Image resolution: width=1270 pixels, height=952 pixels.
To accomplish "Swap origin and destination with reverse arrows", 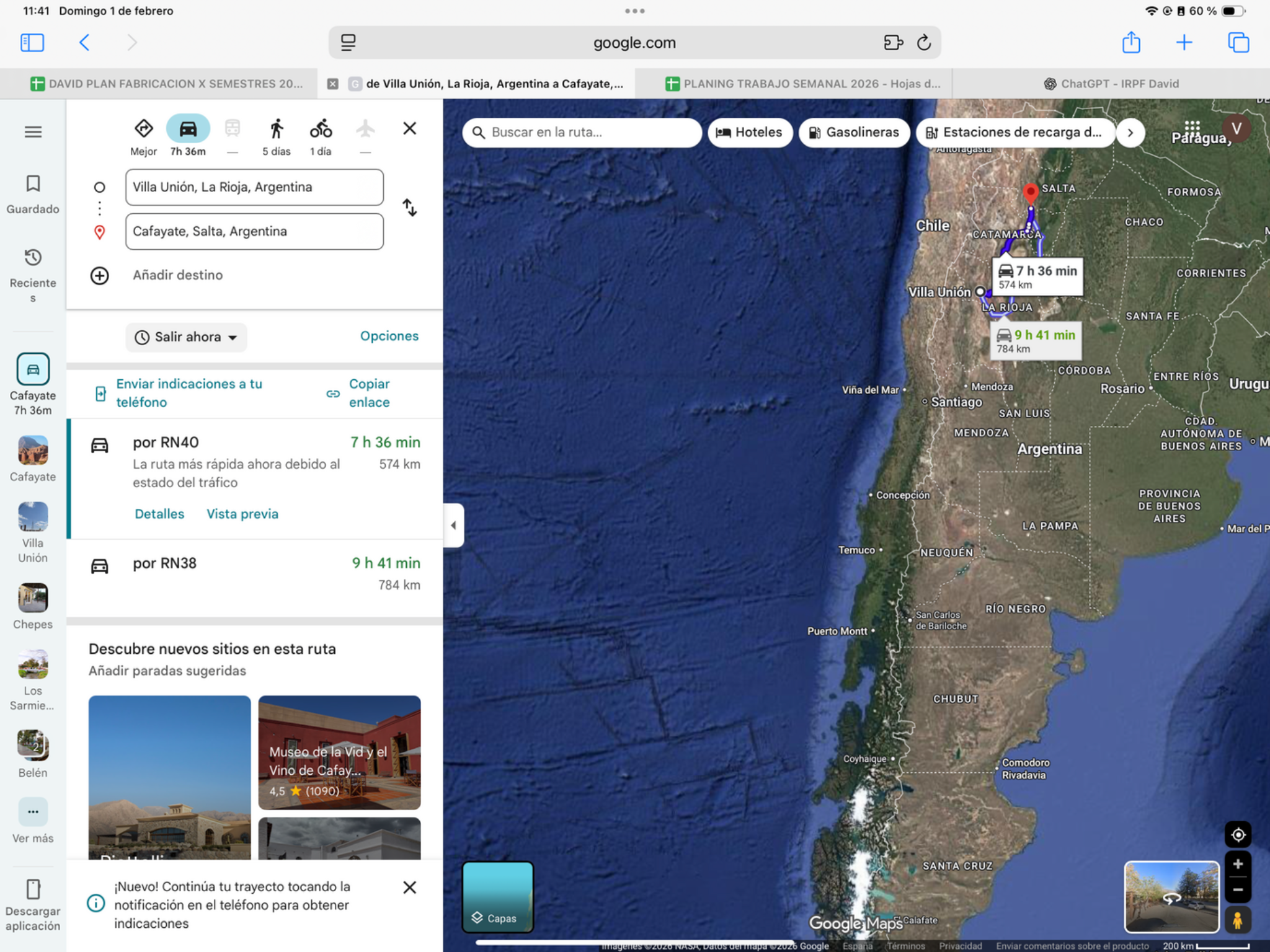I will point(409,208).
